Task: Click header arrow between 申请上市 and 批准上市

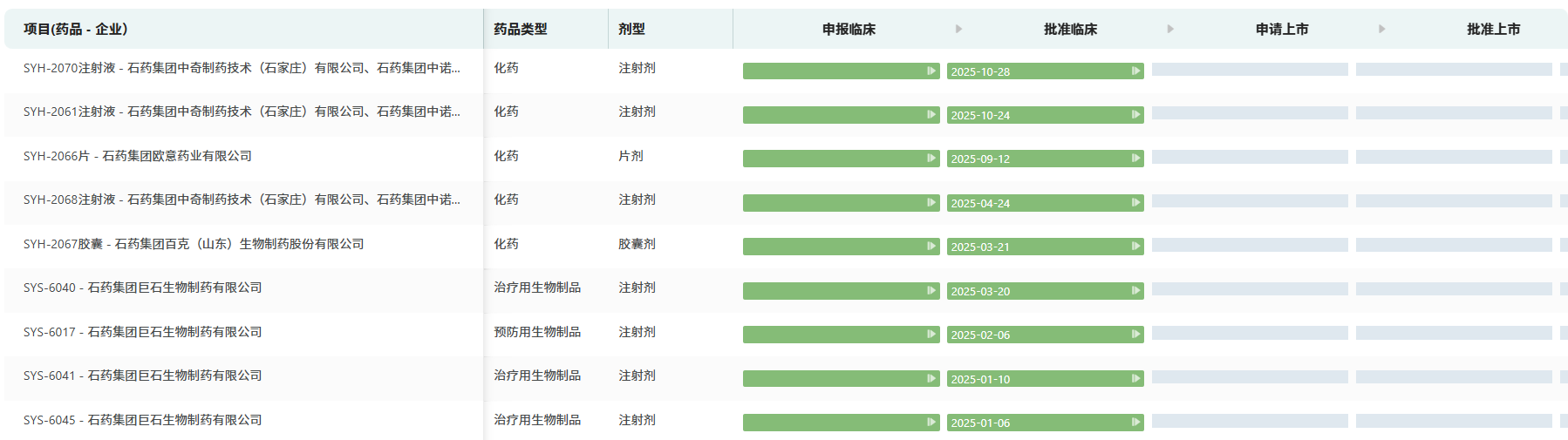Action: (x=1381, y=30)
